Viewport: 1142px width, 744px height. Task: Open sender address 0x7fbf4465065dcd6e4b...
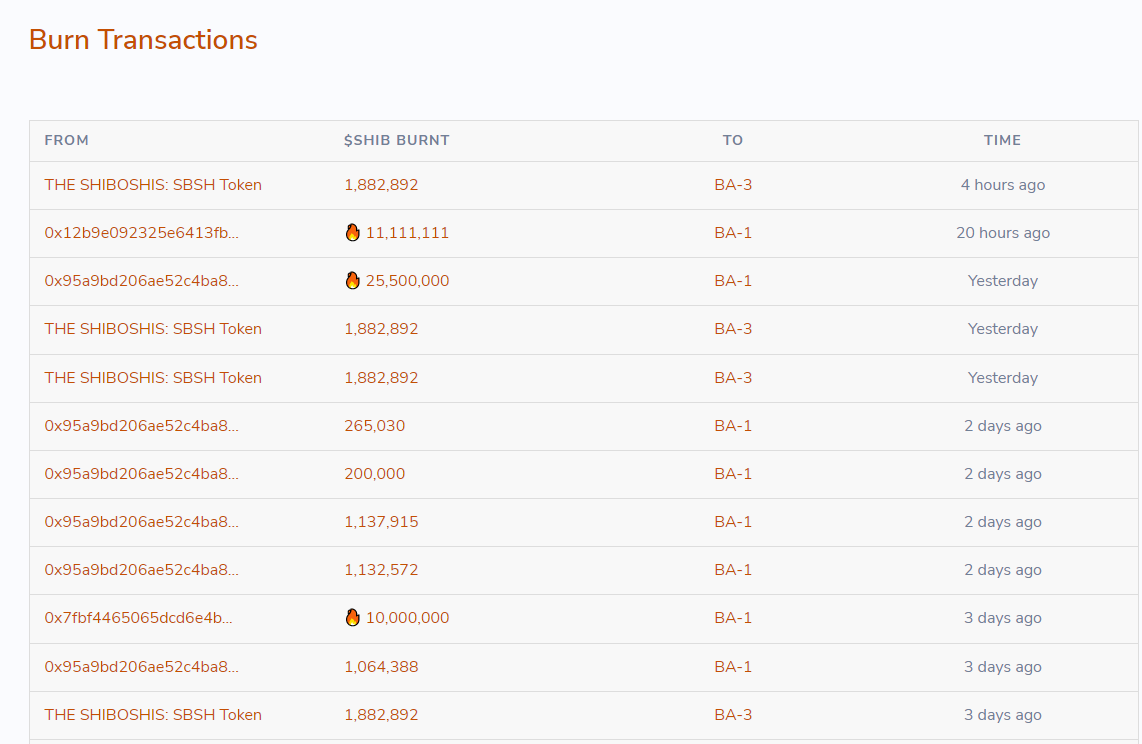[x=138, y=618]
